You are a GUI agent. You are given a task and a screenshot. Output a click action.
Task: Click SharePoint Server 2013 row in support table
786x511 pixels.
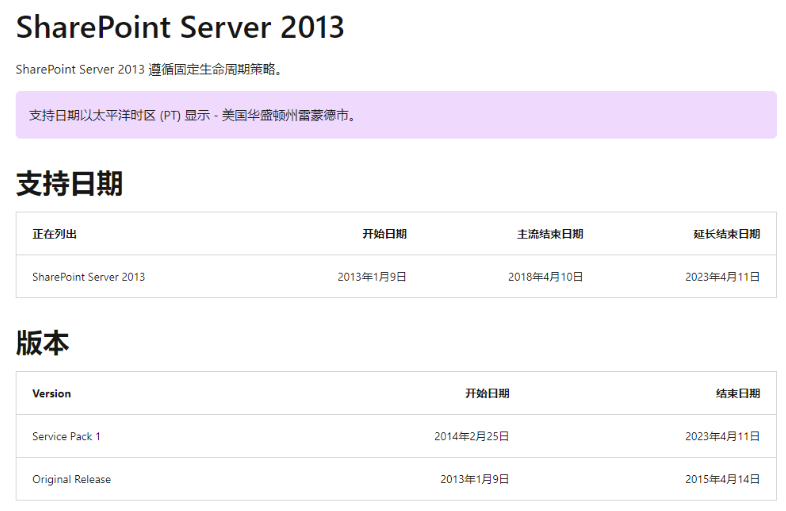[396, 277]
